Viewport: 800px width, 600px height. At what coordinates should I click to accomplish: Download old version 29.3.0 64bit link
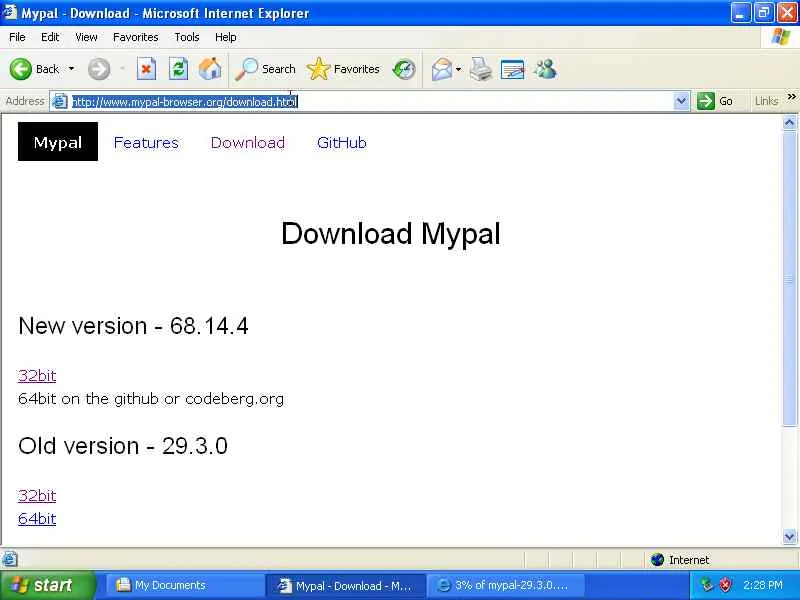coord(37,518)
